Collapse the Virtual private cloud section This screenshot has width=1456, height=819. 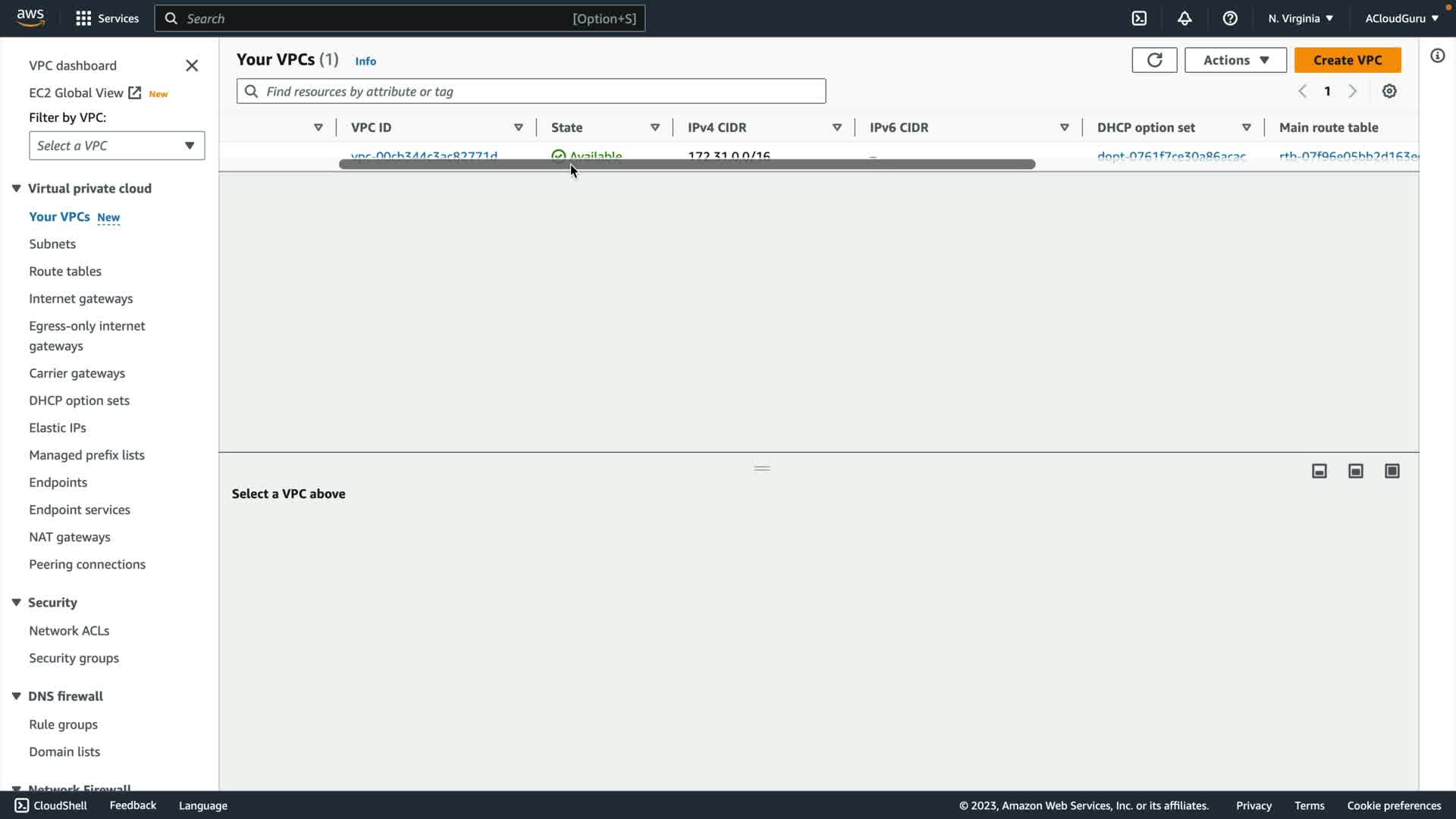pos(16,188)
